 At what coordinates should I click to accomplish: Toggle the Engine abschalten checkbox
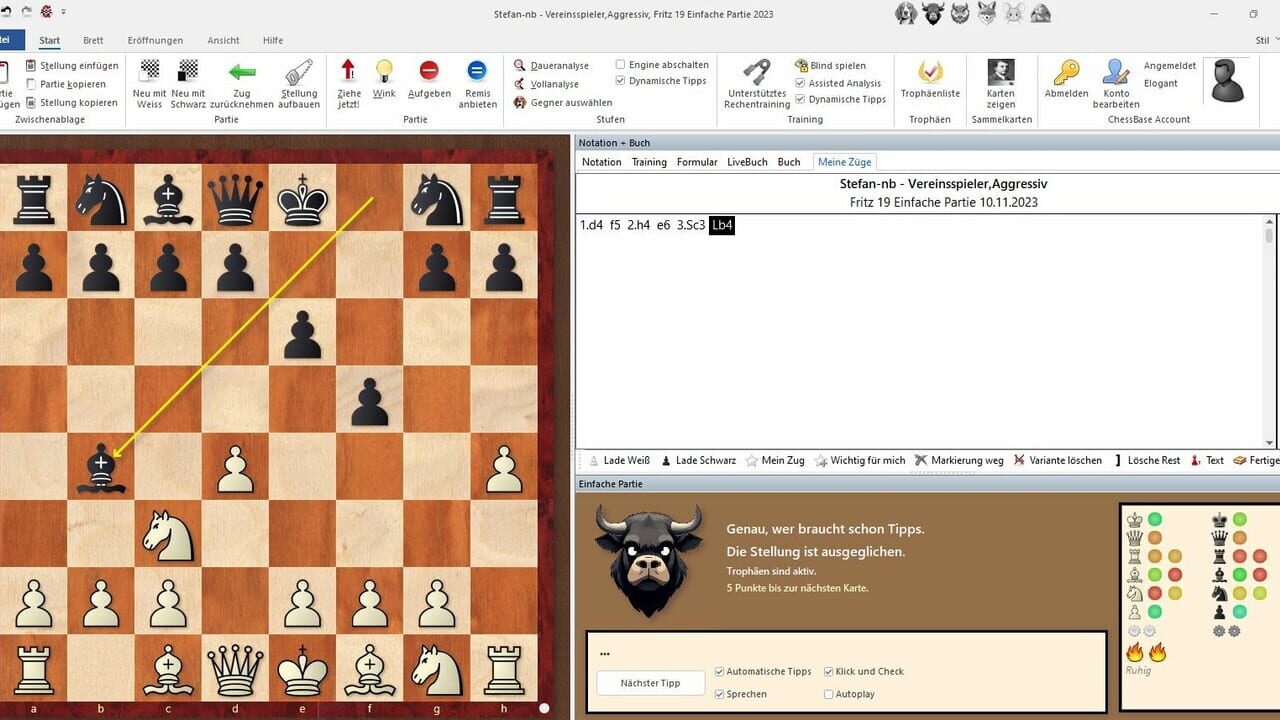point(621,65)
